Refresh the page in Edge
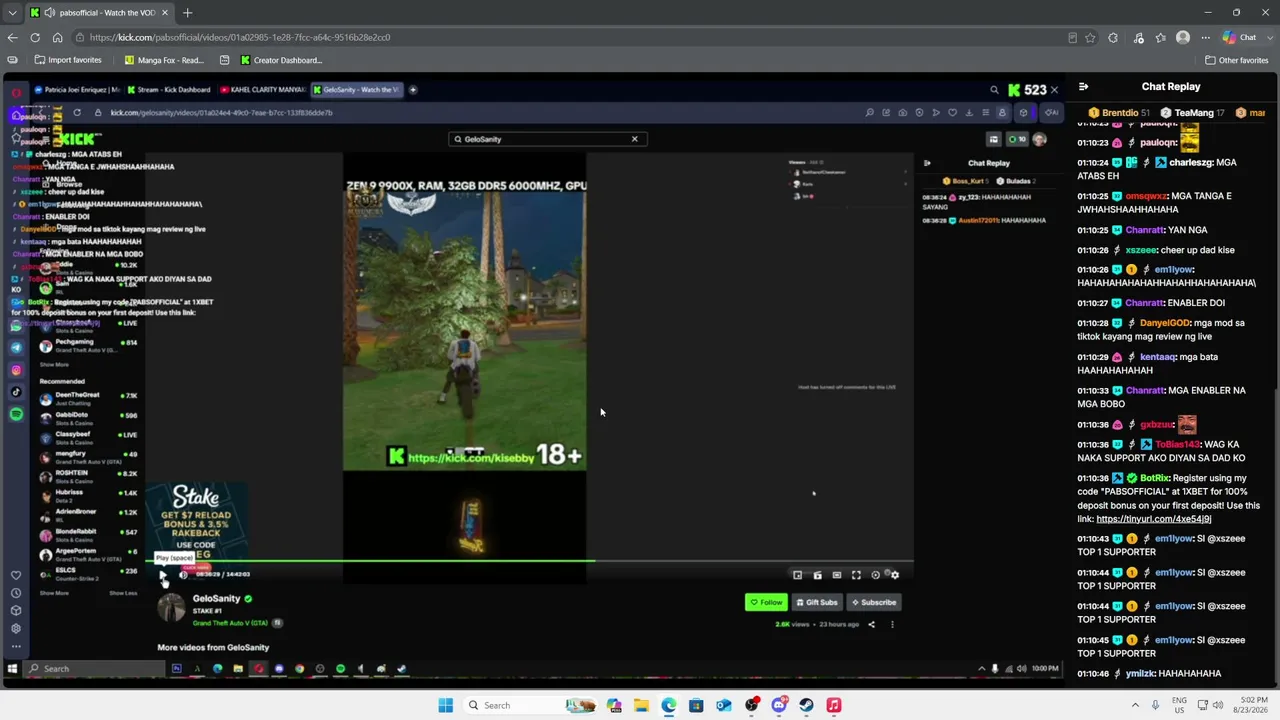Image resolution: width=1280 pixels, height=720 pixels. click(x=35, y=37)
